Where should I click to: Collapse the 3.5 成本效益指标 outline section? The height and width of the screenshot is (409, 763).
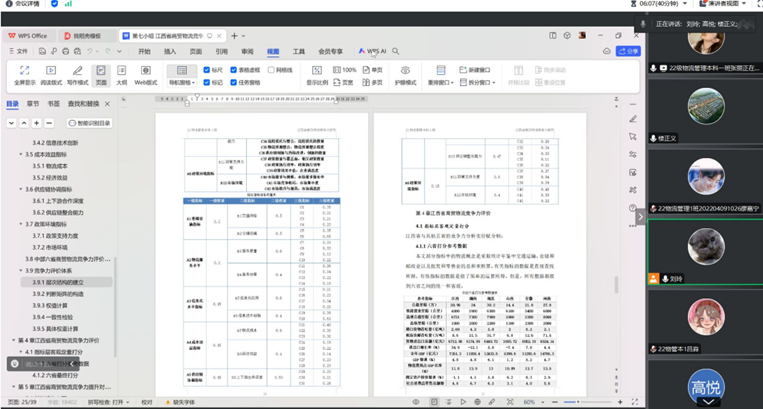point(21,155)
